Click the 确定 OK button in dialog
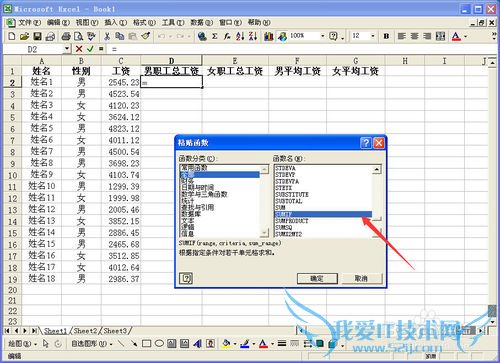This screenshot has width=500, height=363. point(317,278)
